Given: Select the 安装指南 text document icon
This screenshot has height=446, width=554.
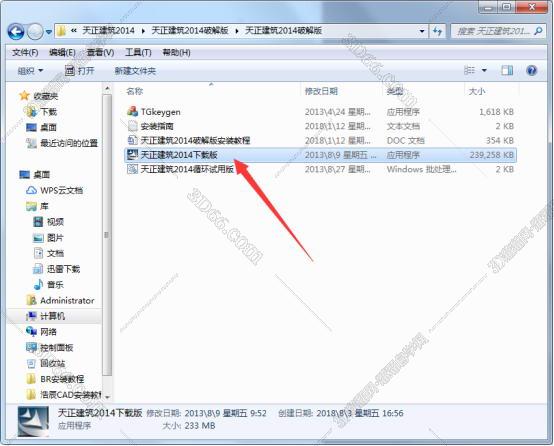Looking at the screenshot, I should [132, 126].
